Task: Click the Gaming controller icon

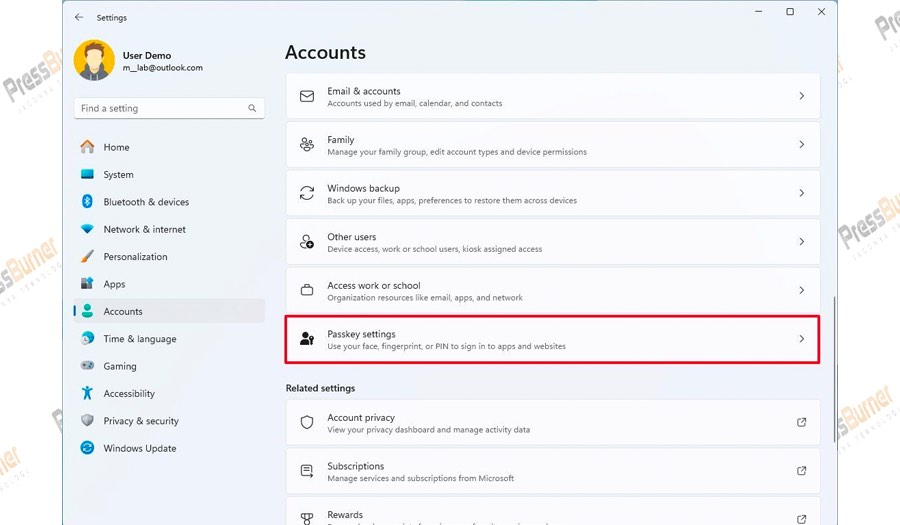Action: click(x=87, y=366)
